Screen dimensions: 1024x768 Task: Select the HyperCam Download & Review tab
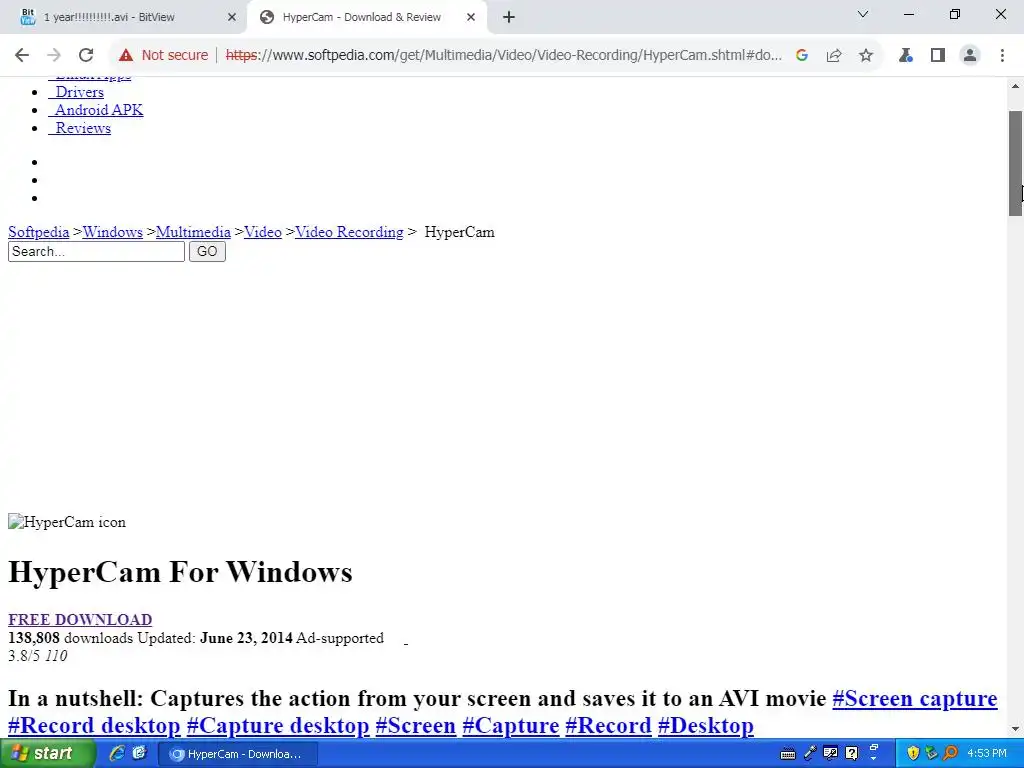tap(368, 17)
